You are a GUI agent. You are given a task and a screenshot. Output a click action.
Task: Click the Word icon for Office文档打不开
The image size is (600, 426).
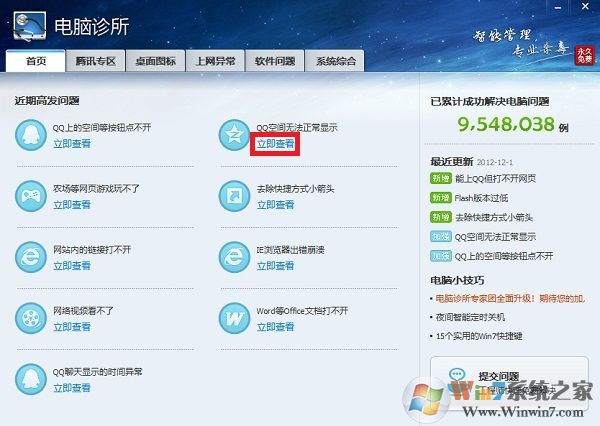[x=234, y=318]
